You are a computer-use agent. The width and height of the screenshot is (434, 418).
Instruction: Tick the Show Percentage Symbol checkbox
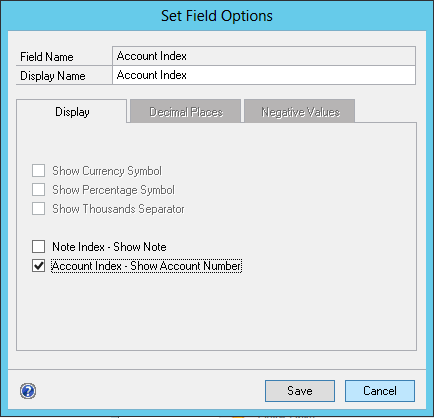(38, 190)
